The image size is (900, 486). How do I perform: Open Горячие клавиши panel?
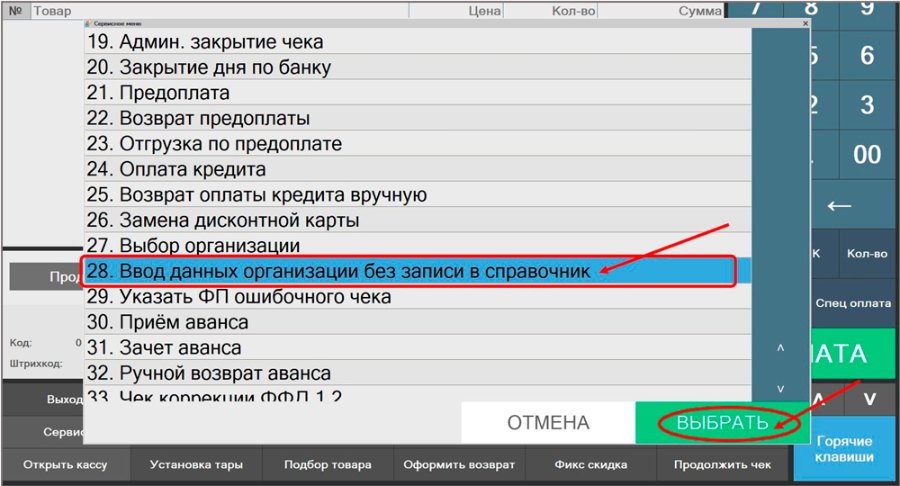click(844, 449)
